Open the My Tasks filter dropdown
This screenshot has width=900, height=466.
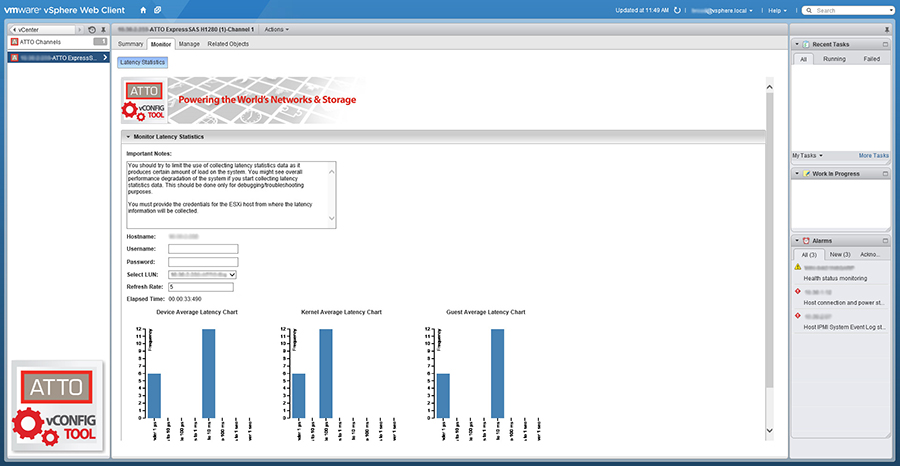(808, 156)
